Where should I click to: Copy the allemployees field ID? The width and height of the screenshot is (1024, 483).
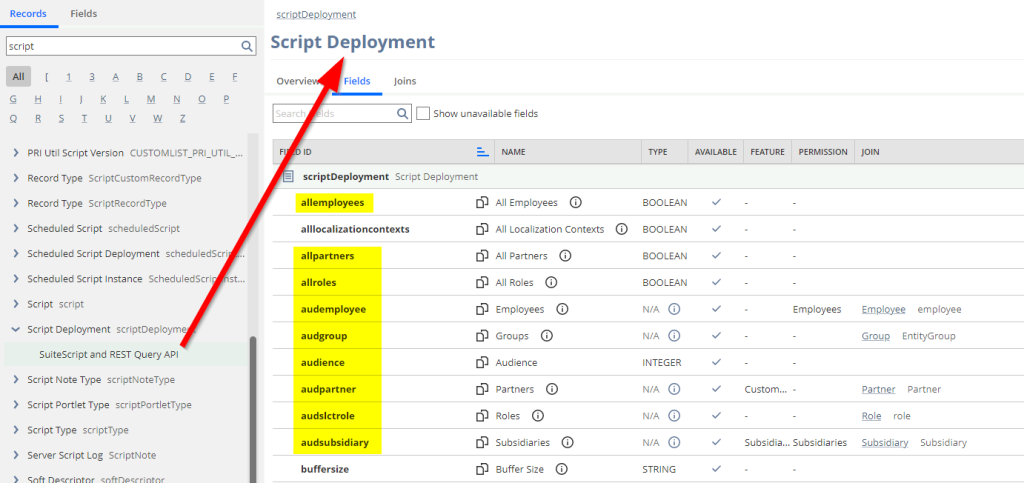482,203
